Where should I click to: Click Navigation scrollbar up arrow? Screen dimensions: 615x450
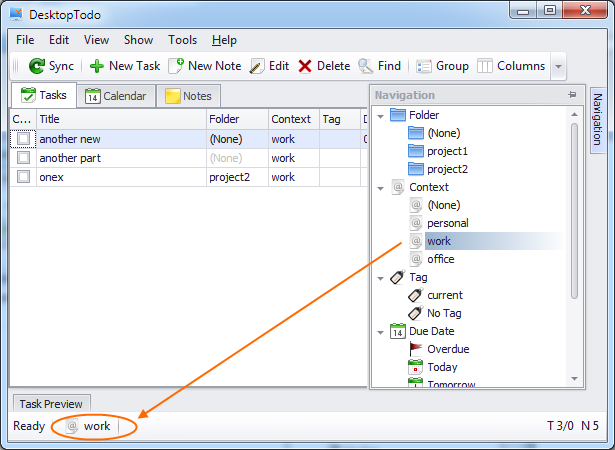point(574,114)
